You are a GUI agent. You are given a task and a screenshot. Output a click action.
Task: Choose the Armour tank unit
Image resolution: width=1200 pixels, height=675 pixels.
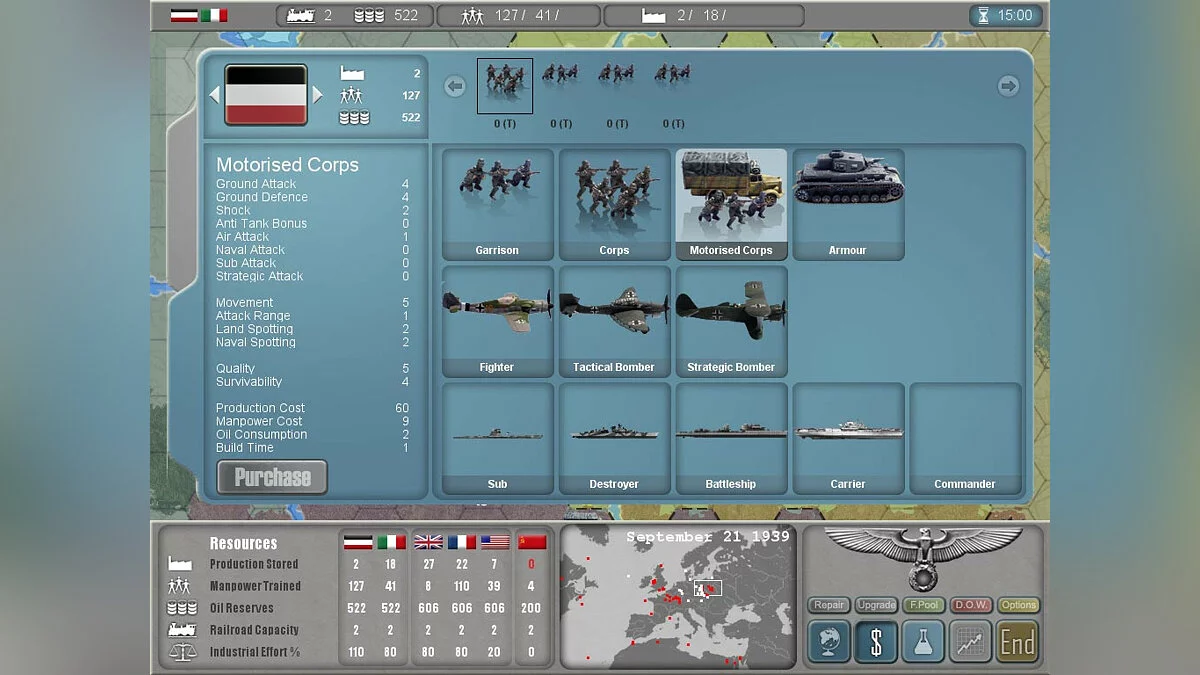coord(848,205)
